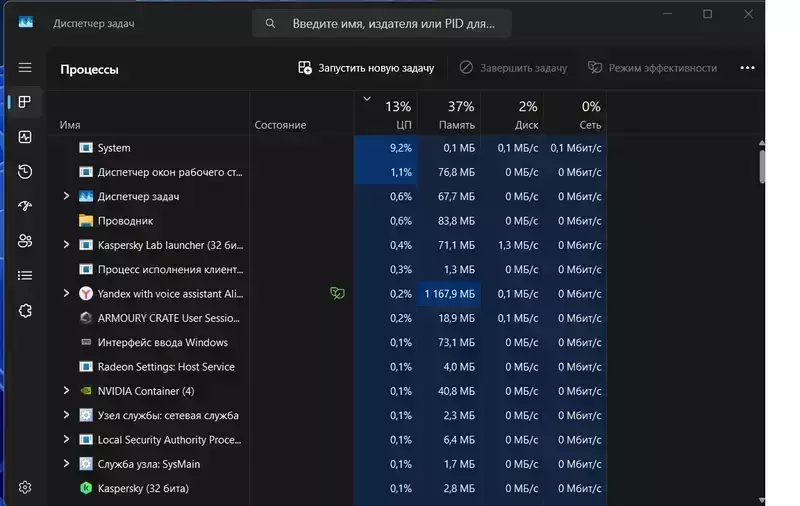Expand Узел службы: сетевая служба group

(x=66, y=415)
